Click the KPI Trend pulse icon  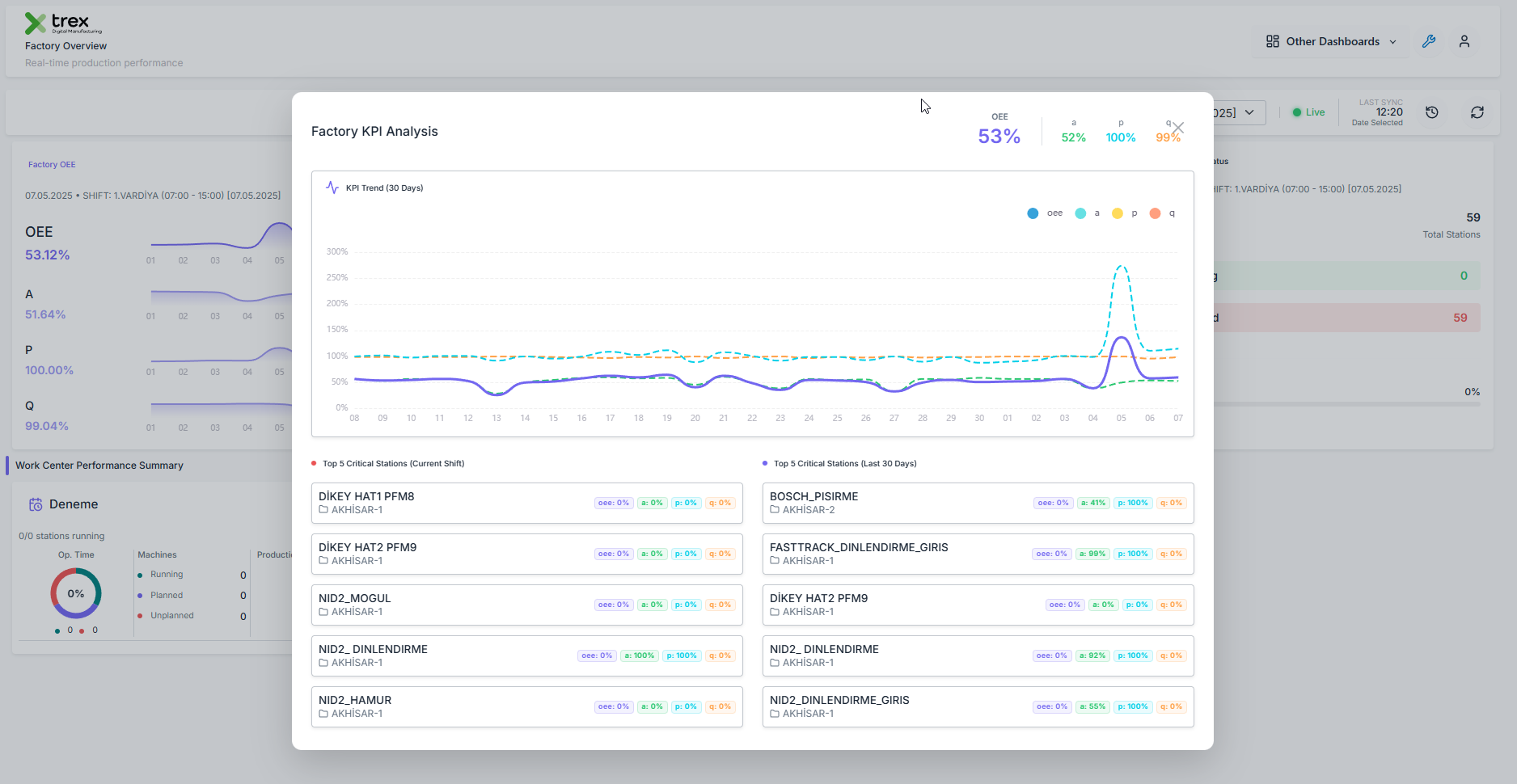tap(332, 188)
